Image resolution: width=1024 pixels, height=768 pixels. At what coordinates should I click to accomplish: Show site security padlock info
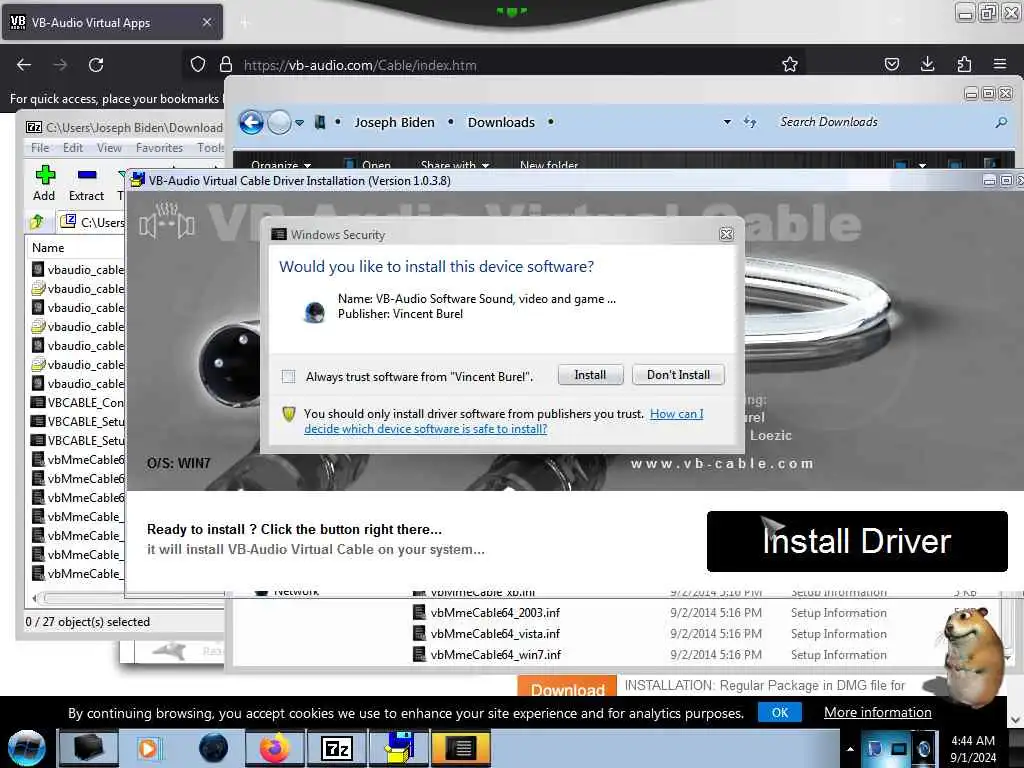click(226, 64)
